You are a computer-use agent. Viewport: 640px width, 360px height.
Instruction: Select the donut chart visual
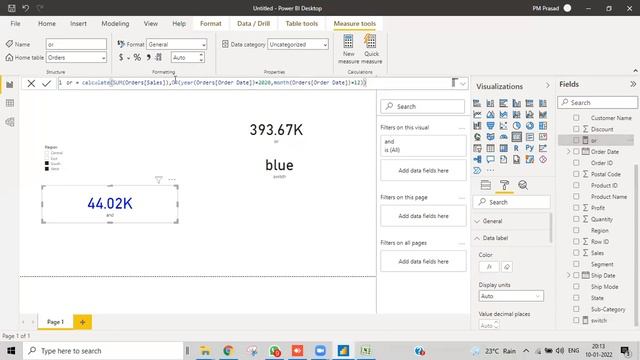coord(530,126)
